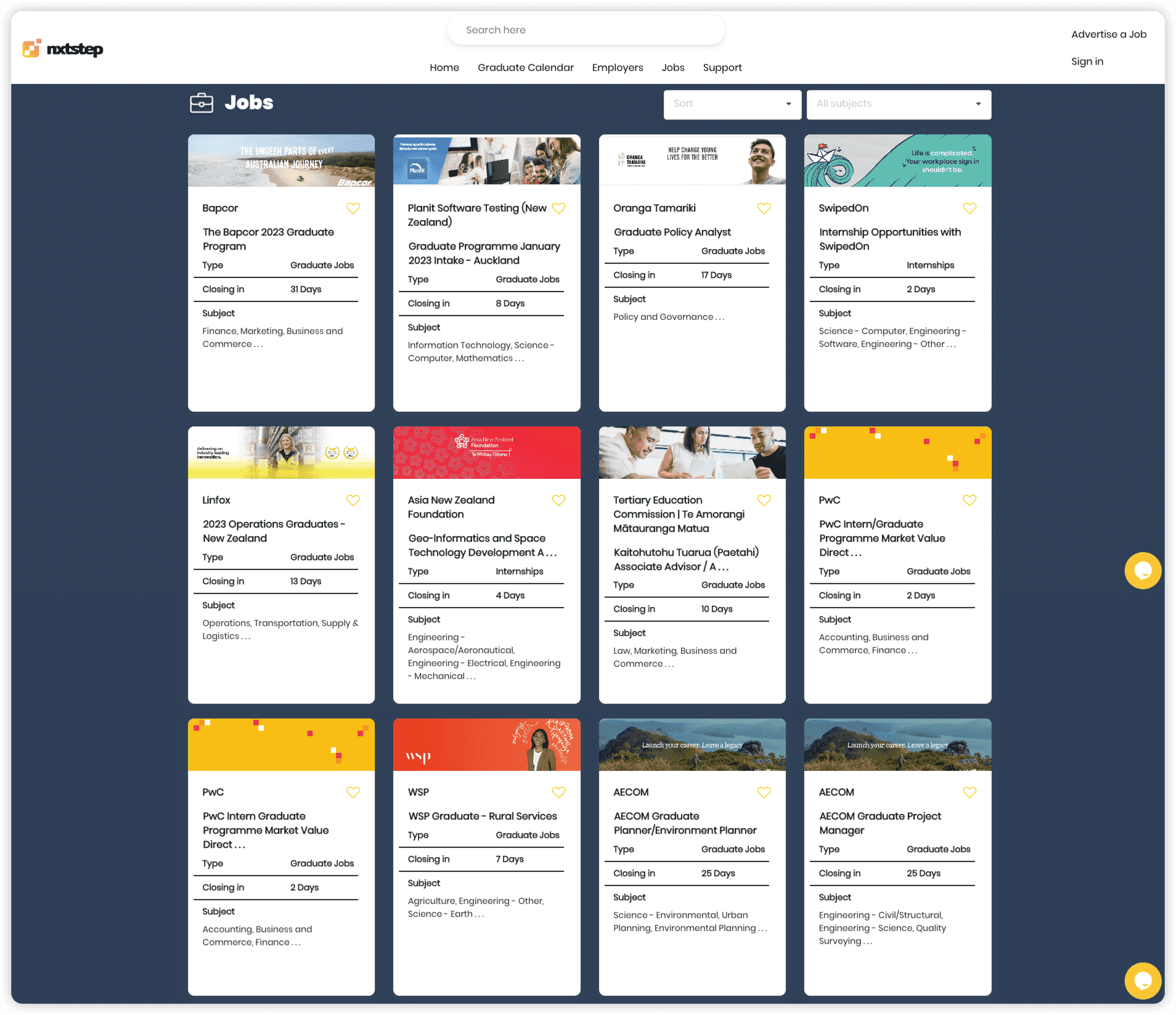This screenshot has height=1015, width=1176.
Task: Open the Support page
Action: click(x=722, y=68)
